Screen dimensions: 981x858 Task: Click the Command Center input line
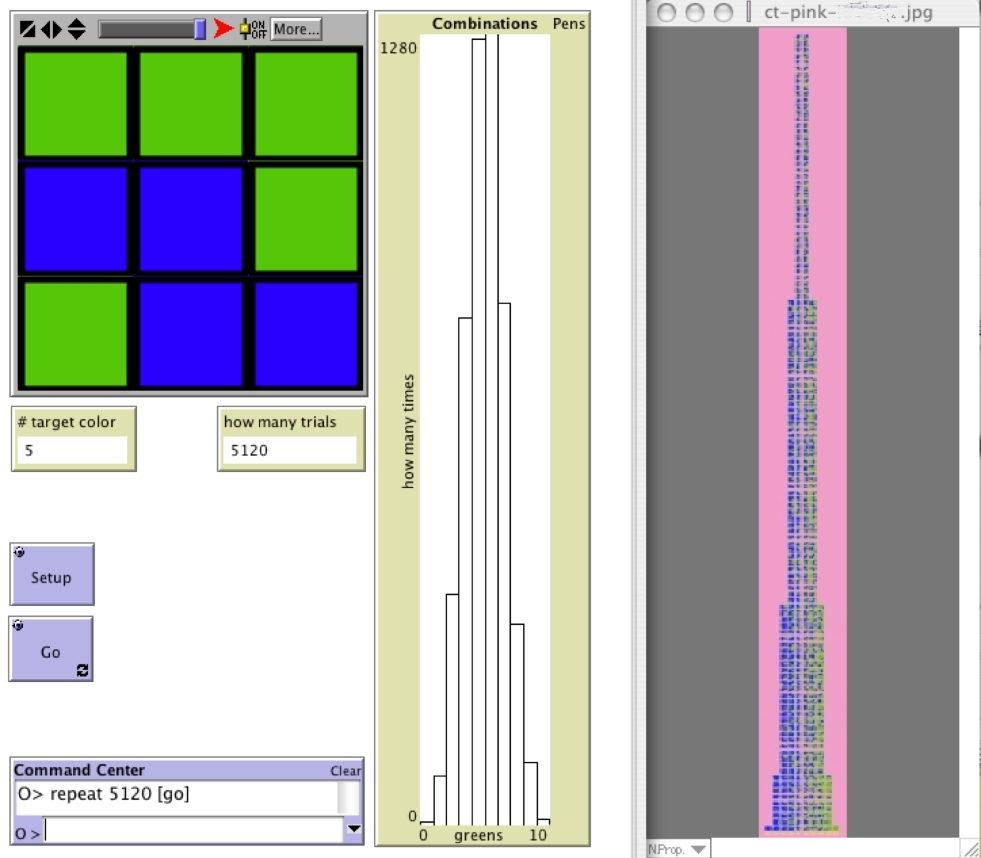(x=190, y=830)
